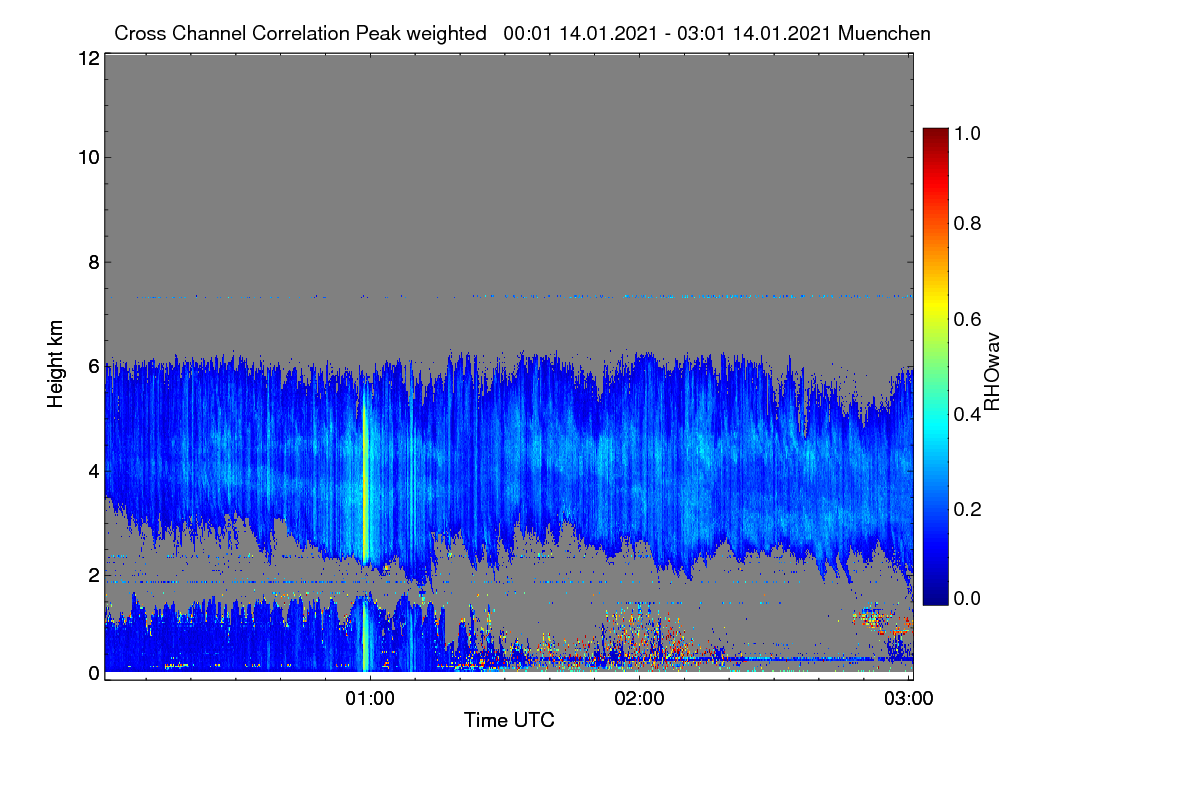Click the 01:00 time axis tick label
The height and width of the screenshot is (800, 1200).
tap(370, 697)
